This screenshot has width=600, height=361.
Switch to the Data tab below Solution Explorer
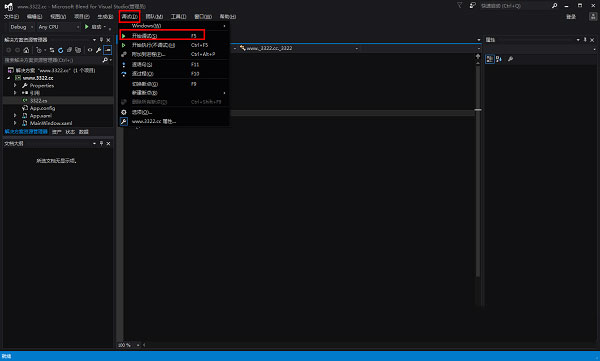[x=83, y=132]
